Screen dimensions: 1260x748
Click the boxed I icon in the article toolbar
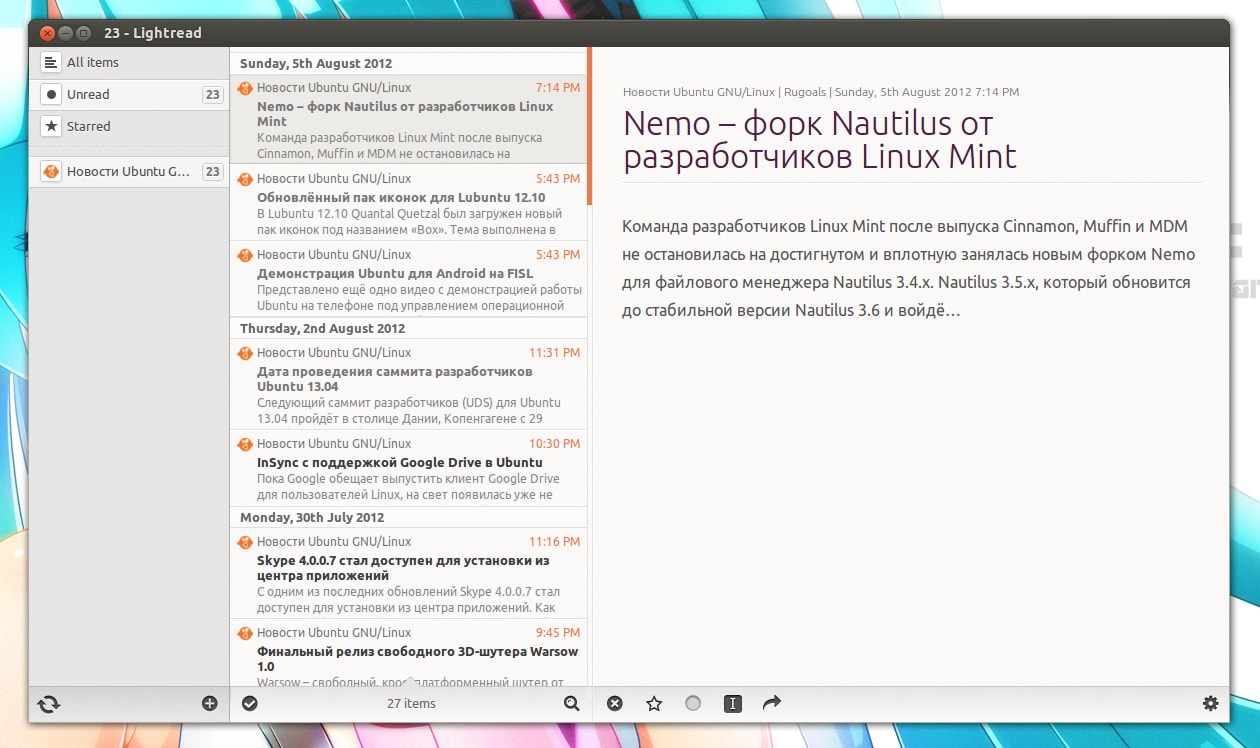[733, 704]
